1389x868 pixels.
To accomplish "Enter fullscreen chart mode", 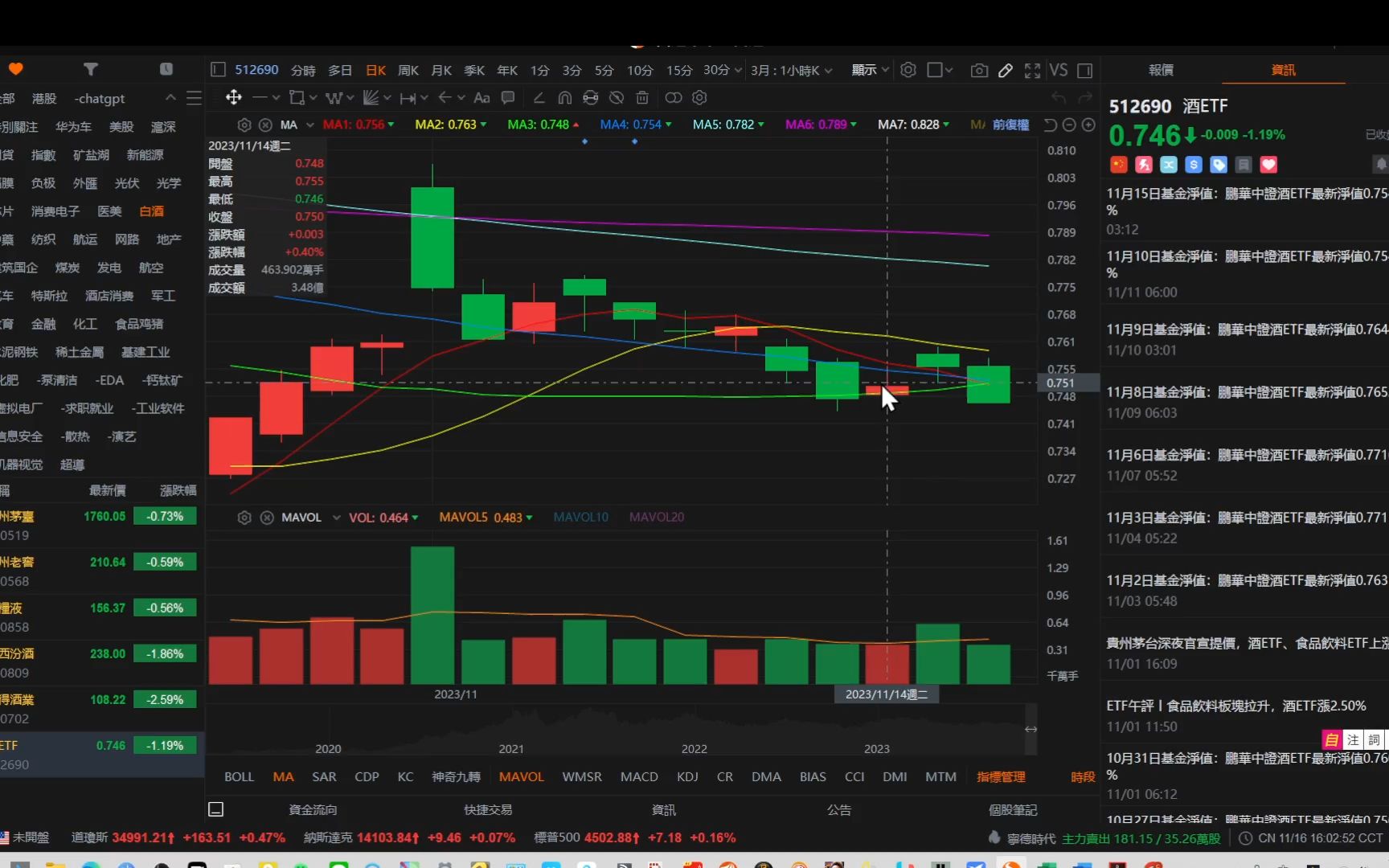I will 1033,71.
